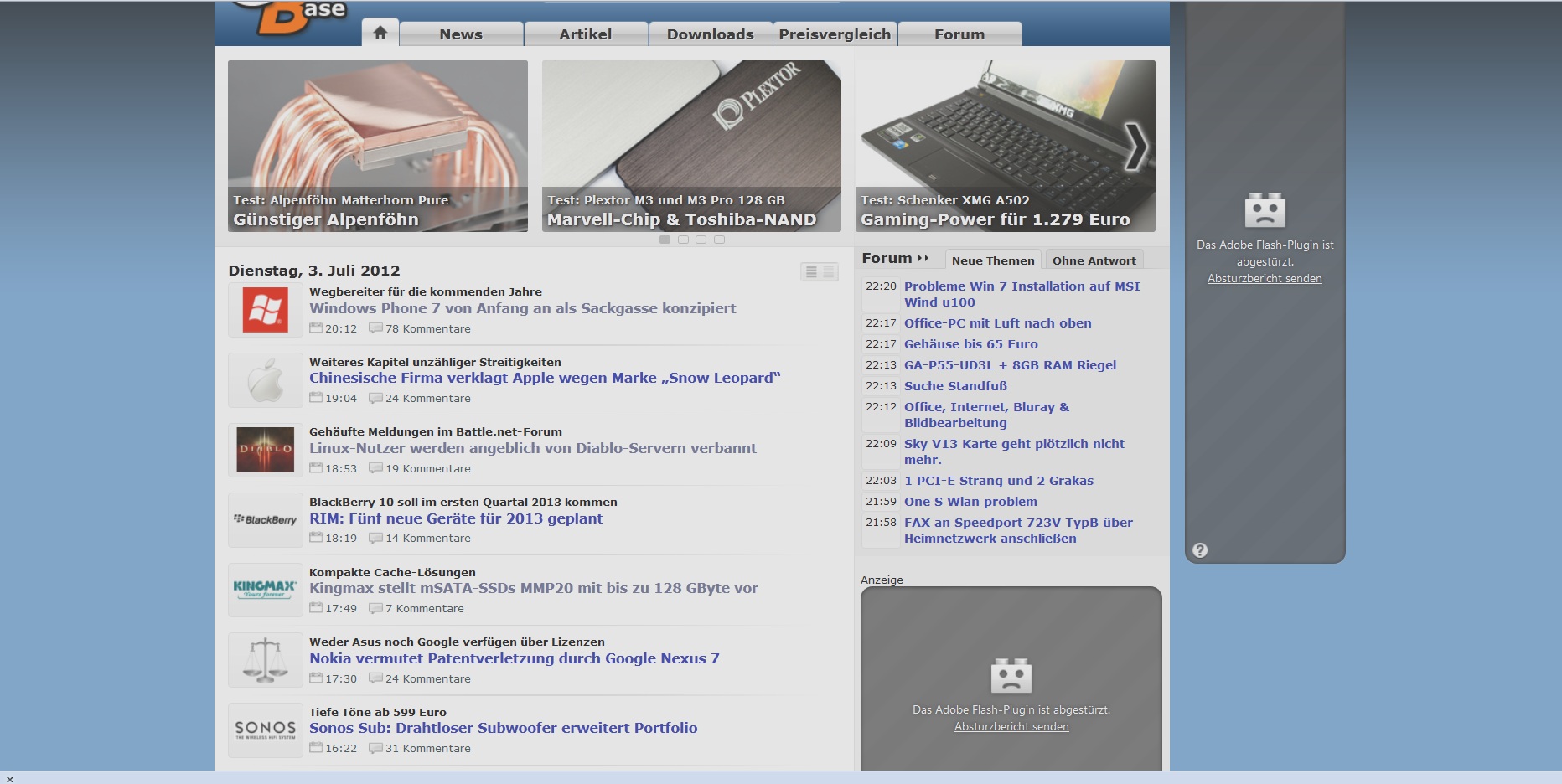Open help question mark in sidebar plugin
The width and height of the screenshot is (1562, 784).
[1200, 550]
